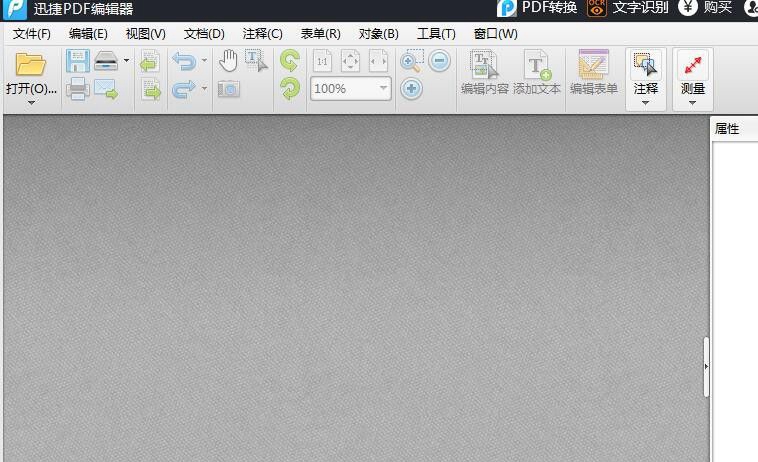Open the Undo history dropdown arrow
The image size is (758, 462).
pos(204,61)
